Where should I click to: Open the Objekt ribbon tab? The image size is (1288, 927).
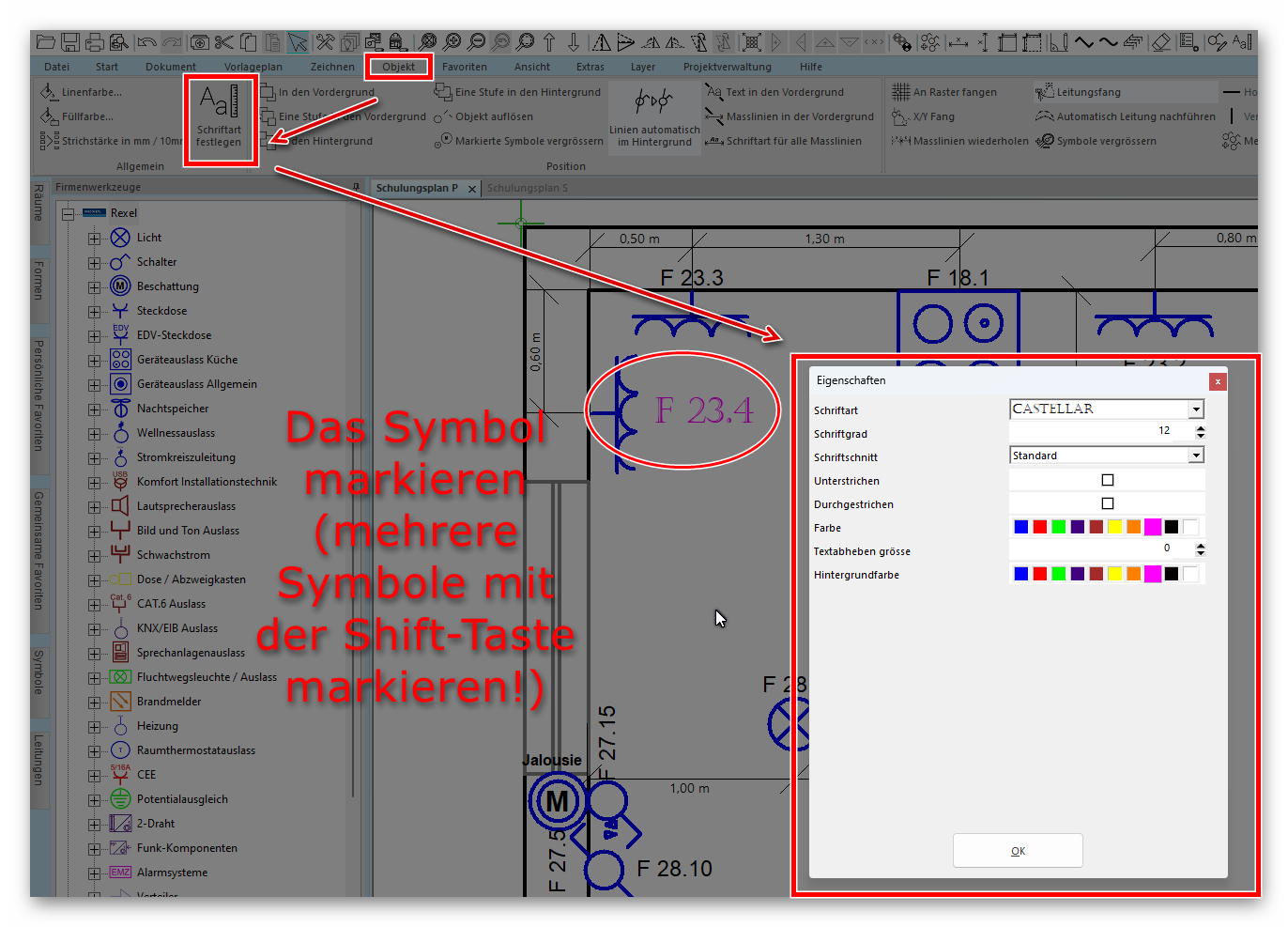(398, 67)
